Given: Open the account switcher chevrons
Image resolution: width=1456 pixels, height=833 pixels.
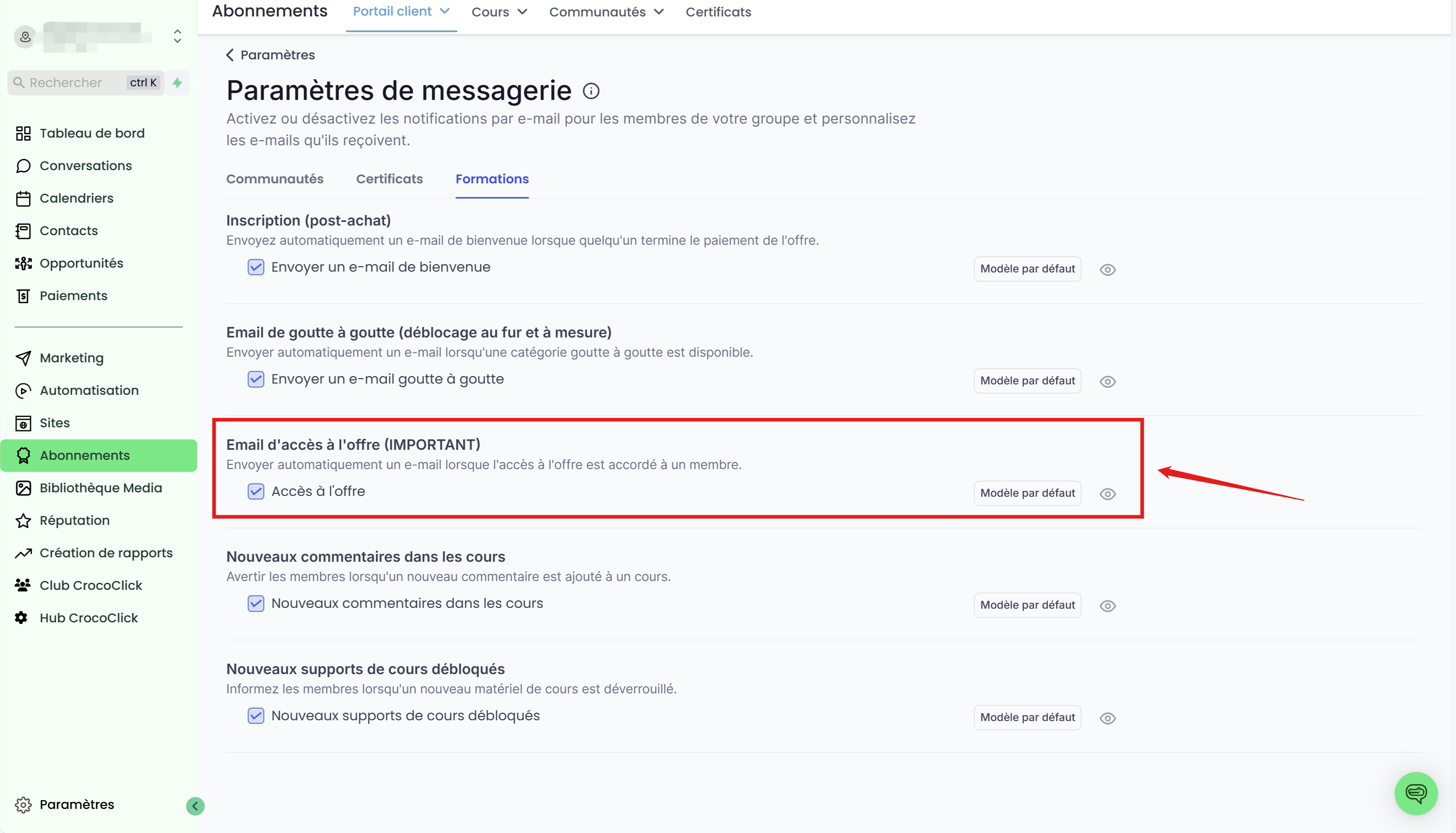Looking at the screenshot, I should (x=177, y=37).
